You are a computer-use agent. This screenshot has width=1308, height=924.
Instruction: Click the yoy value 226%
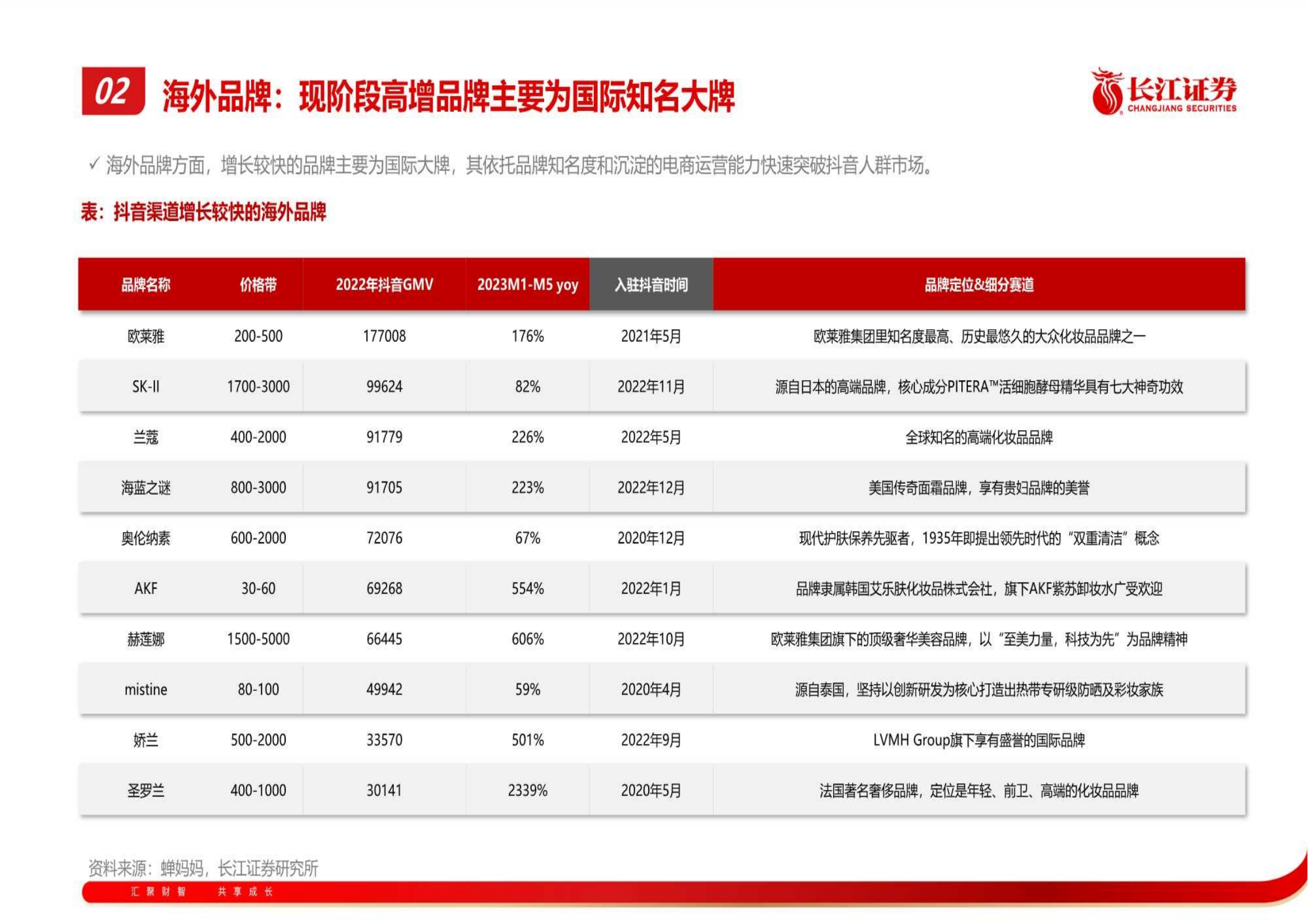[527, 437]
